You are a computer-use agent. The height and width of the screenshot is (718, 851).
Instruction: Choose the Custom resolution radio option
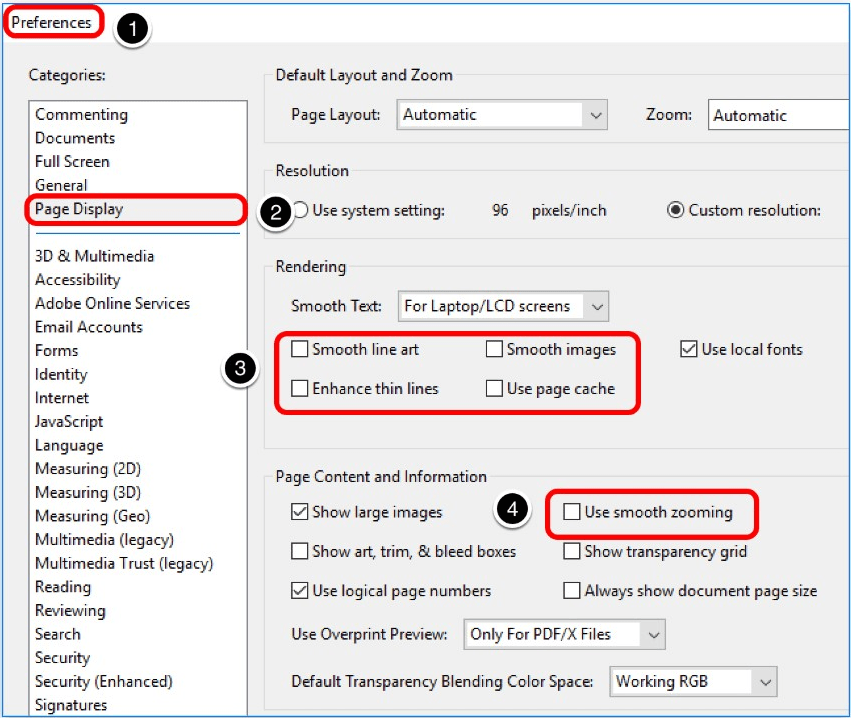pyautogui.click(x=676, y=211)
